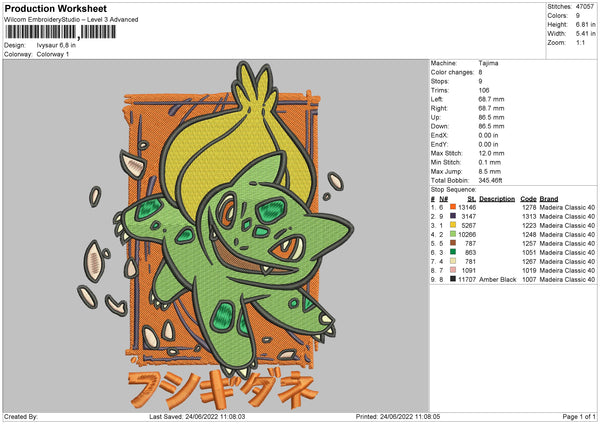Viewport: 600px width, 424px height.
Task: Click 'Printed: 24/06/2022 11:08:05'
Action: click(398, 416)
